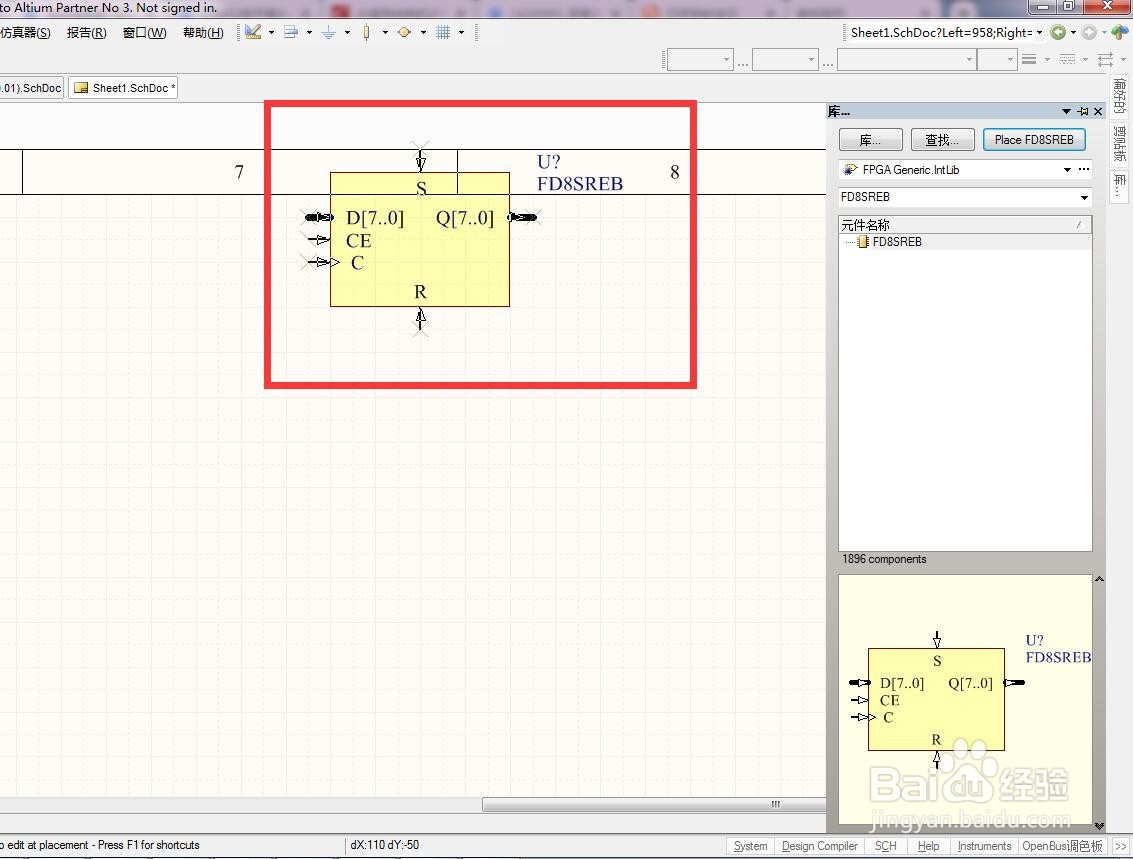The width and height of the screenshot is (1133, 859).
Task: Select the power source ground icon
Action: click(x=329, y=32)
